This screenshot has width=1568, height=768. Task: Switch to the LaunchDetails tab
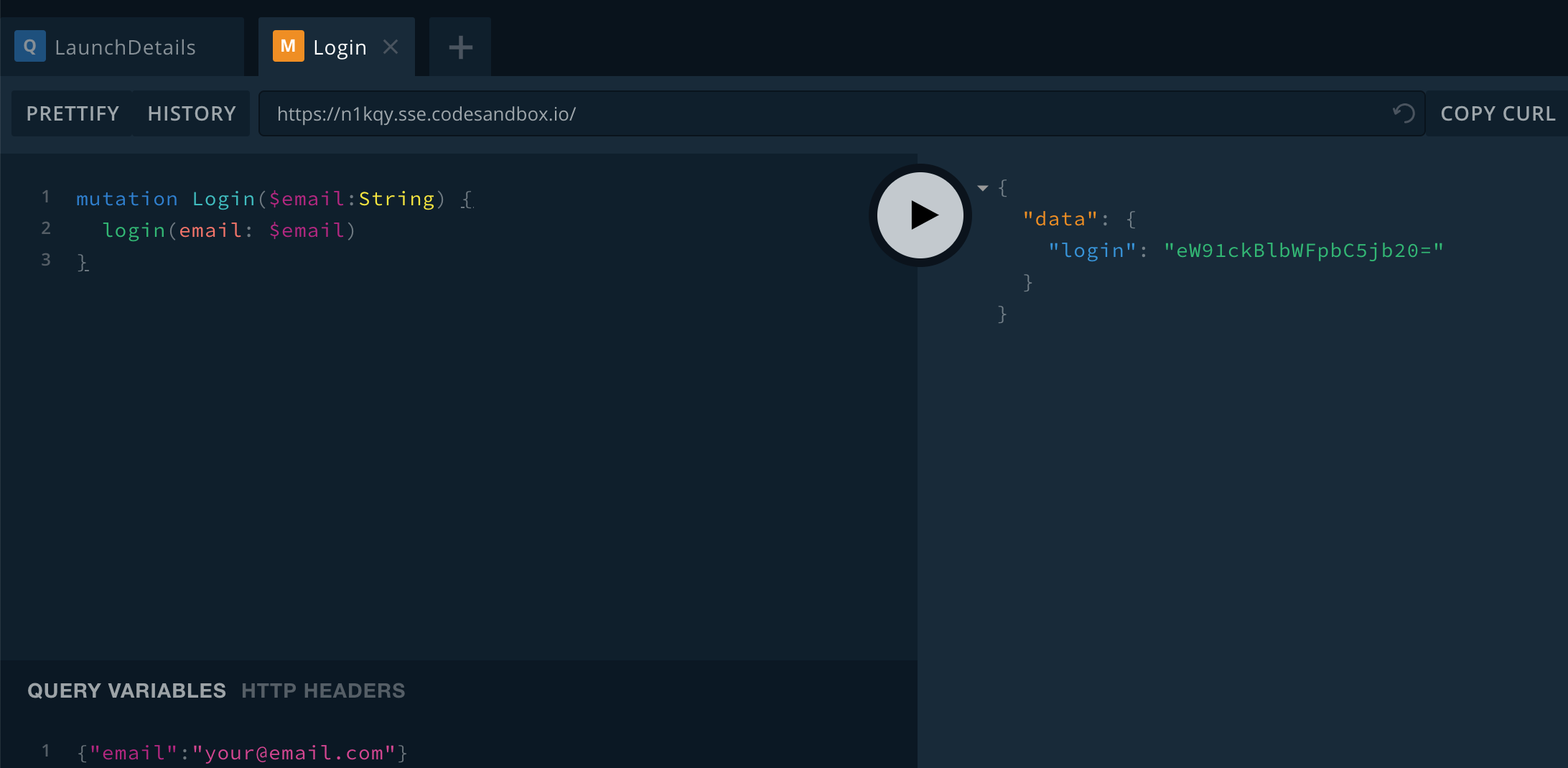pyautogui.click(x=122, y=47)
